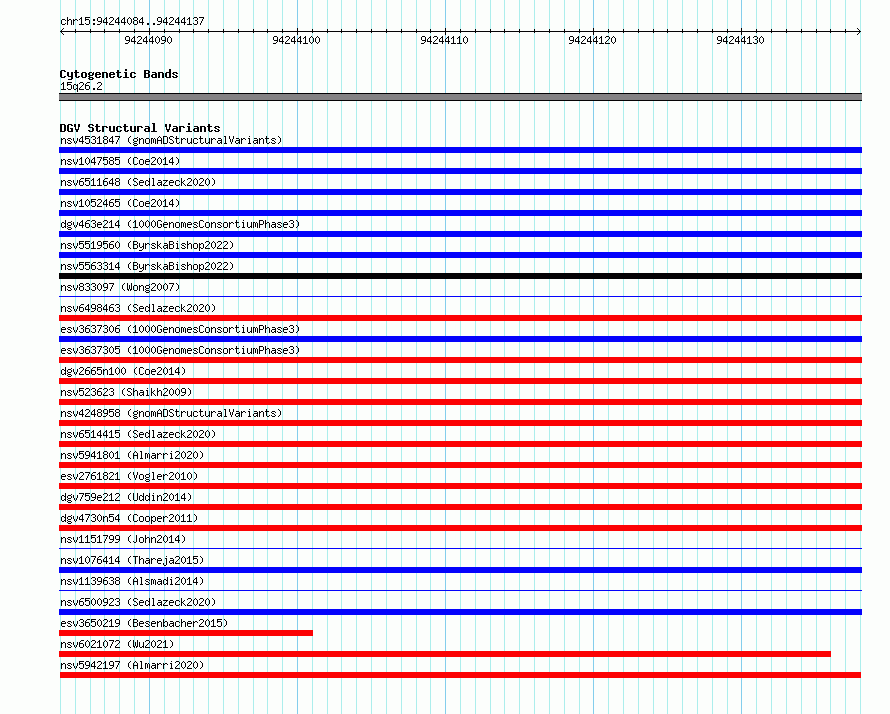The height and width of the screenshot is (714, 890).
Task: Select the dgv2665n100 (Coe2014) variant
Action: pos(123,371)
